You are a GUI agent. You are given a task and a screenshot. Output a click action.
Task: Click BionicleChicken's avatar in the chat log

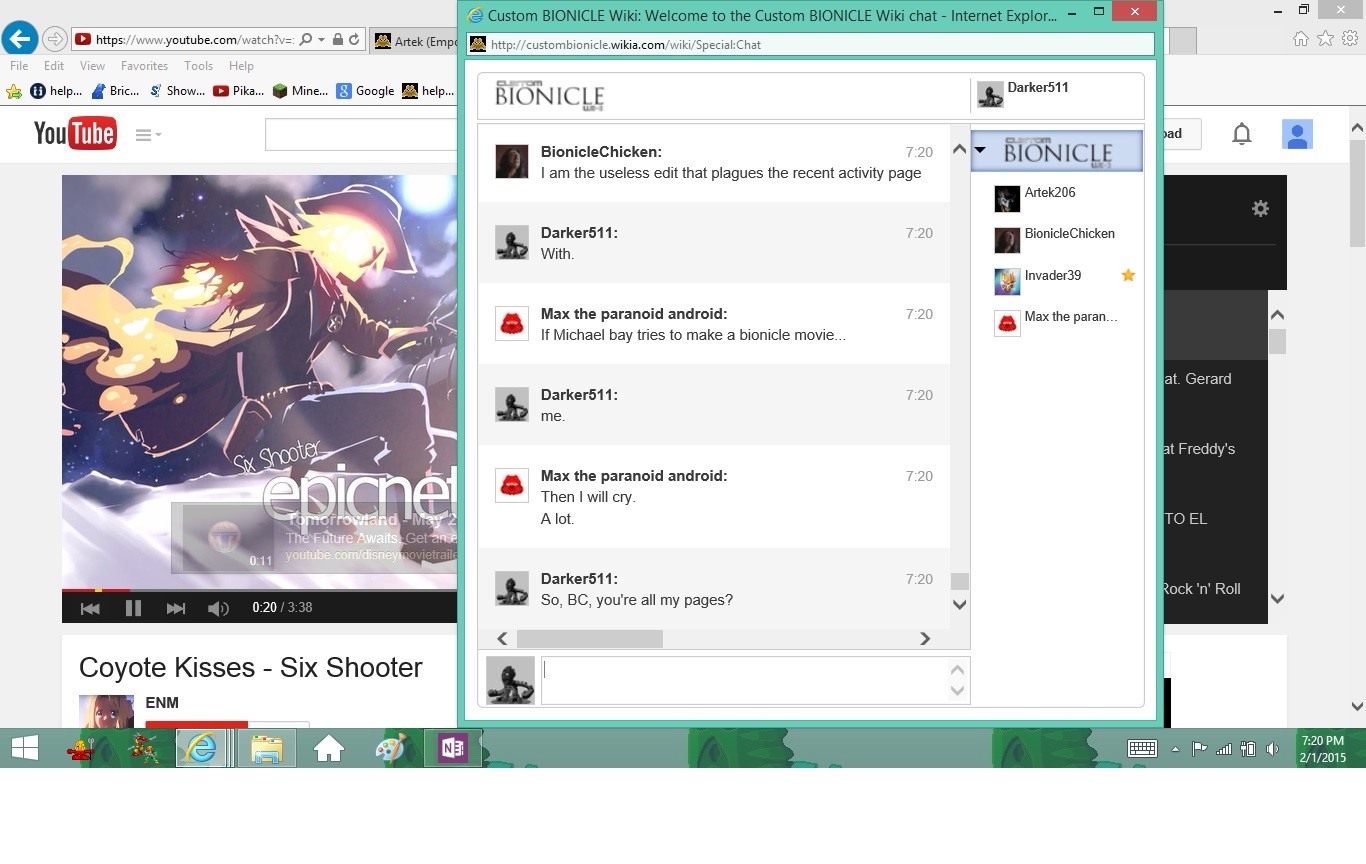(x=512, y=161)
